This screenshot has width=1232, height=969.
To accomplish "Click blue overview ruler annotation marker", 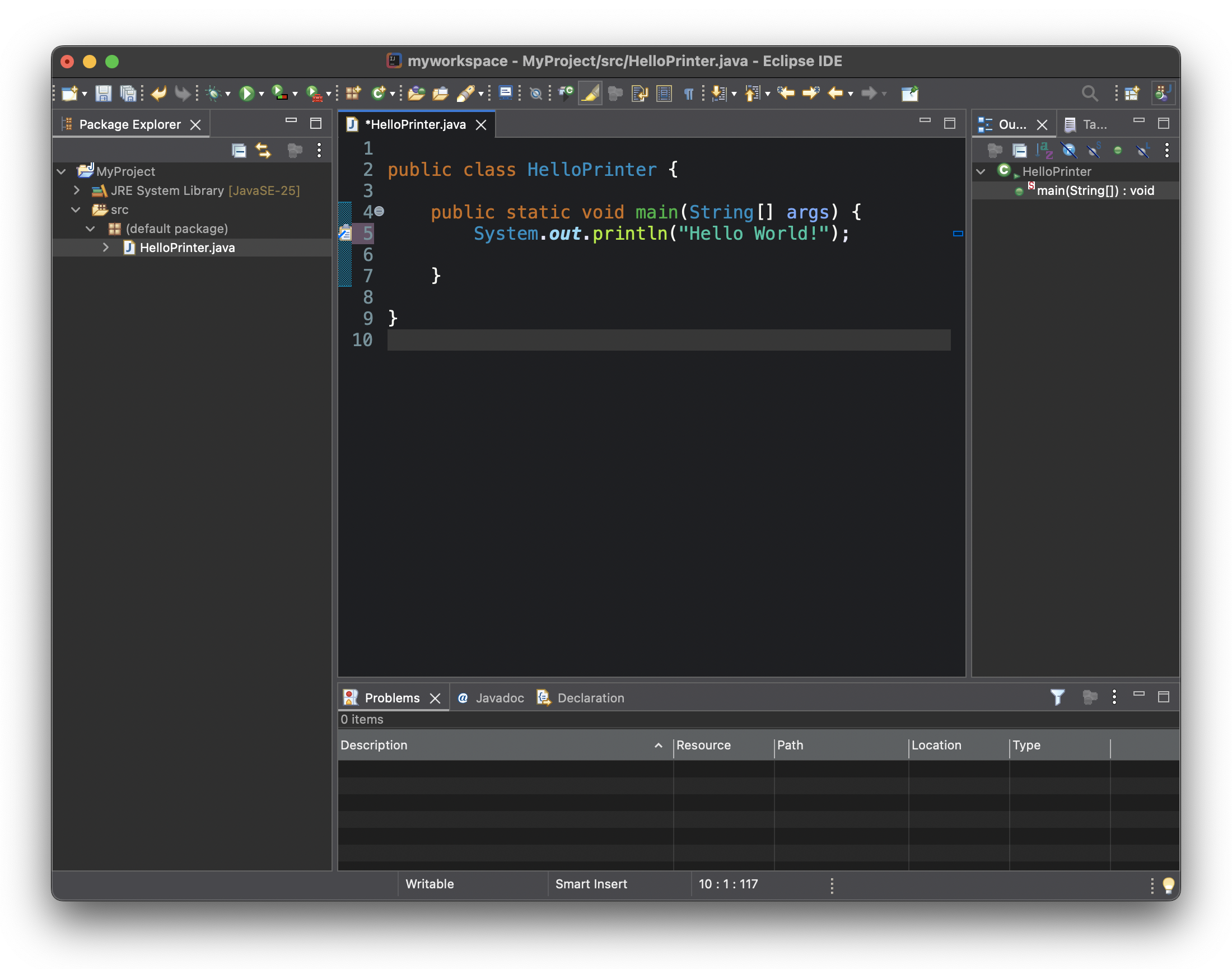I will point(958,234).
